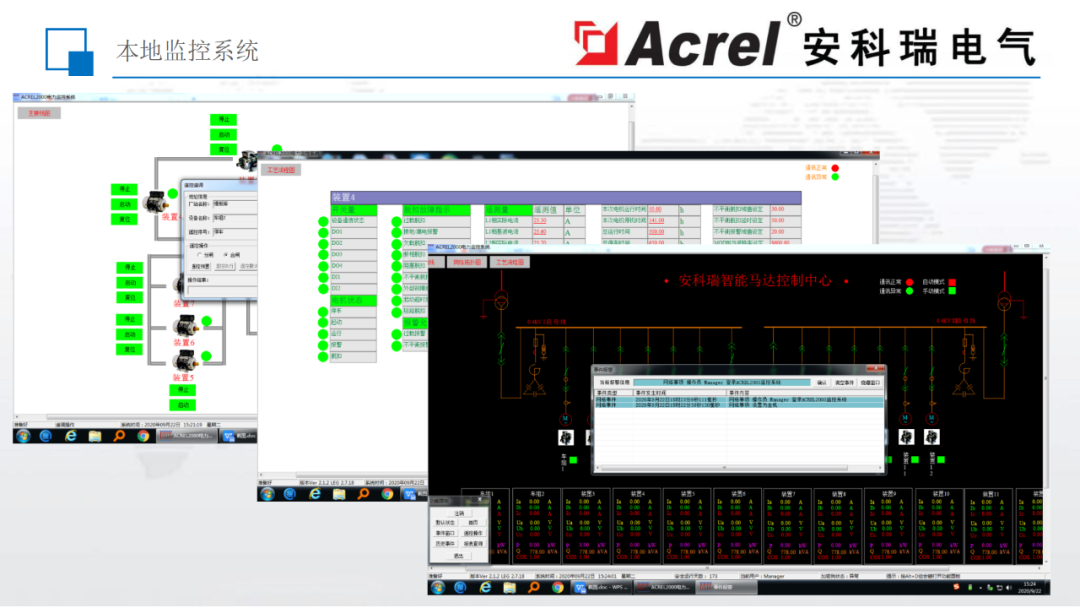
Task: Click the 装置5 motor icon
Action: tap(185, 360)
